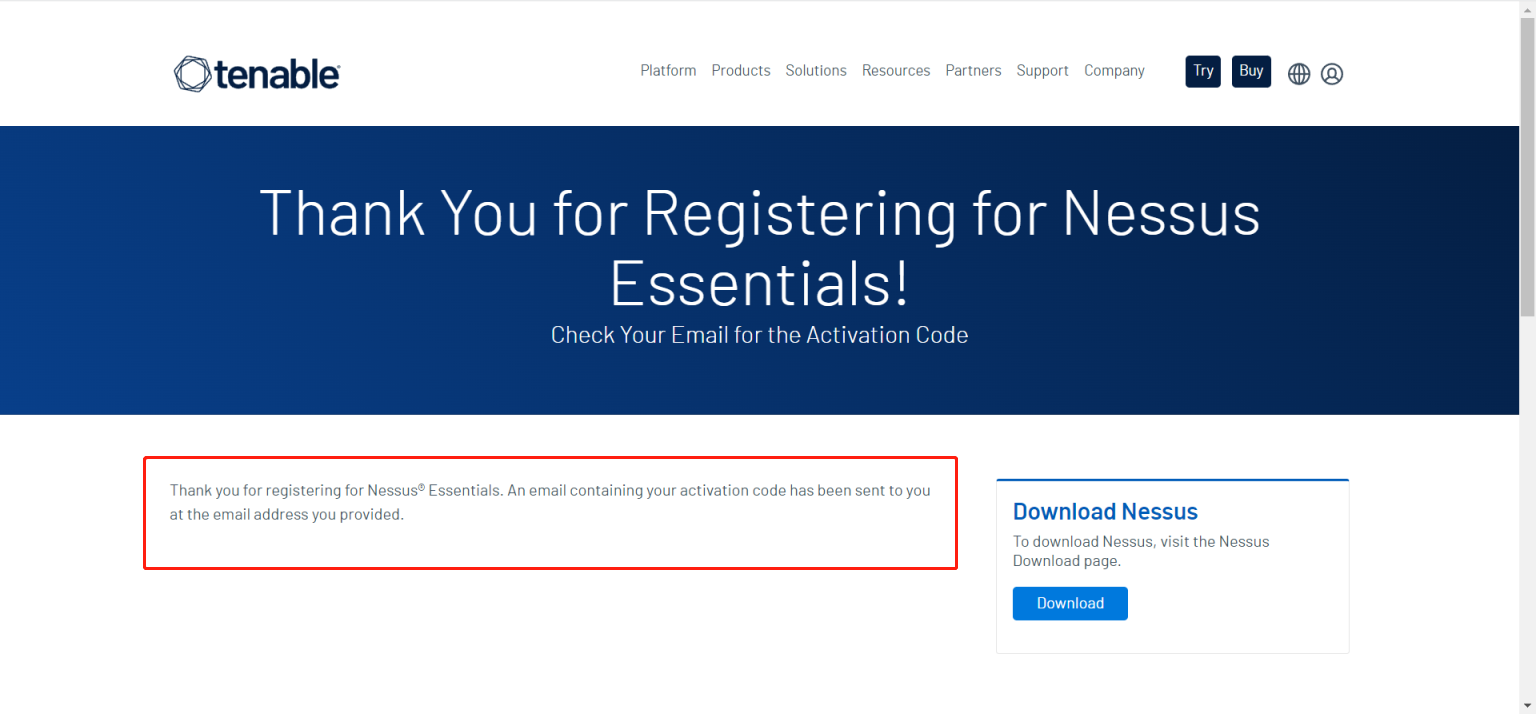Image resolution: width=1536 pixels, height=714 pixels.
Task: Click the blue Download button
Action: coord(1070,603)
